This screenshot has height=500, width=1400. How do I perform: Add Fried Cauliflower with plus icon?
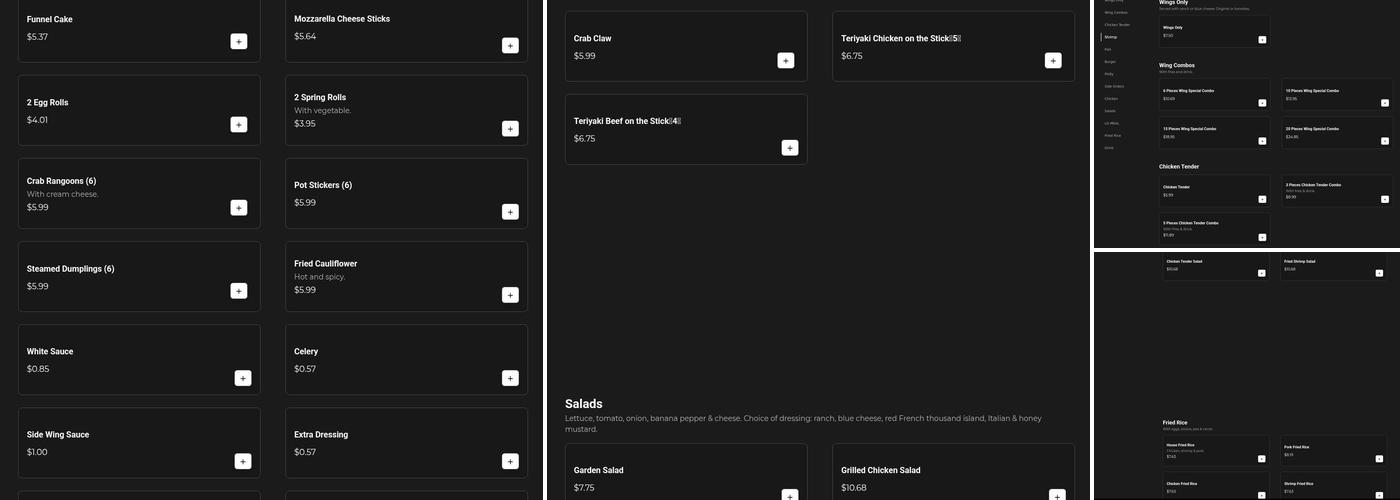click(510, 295)
